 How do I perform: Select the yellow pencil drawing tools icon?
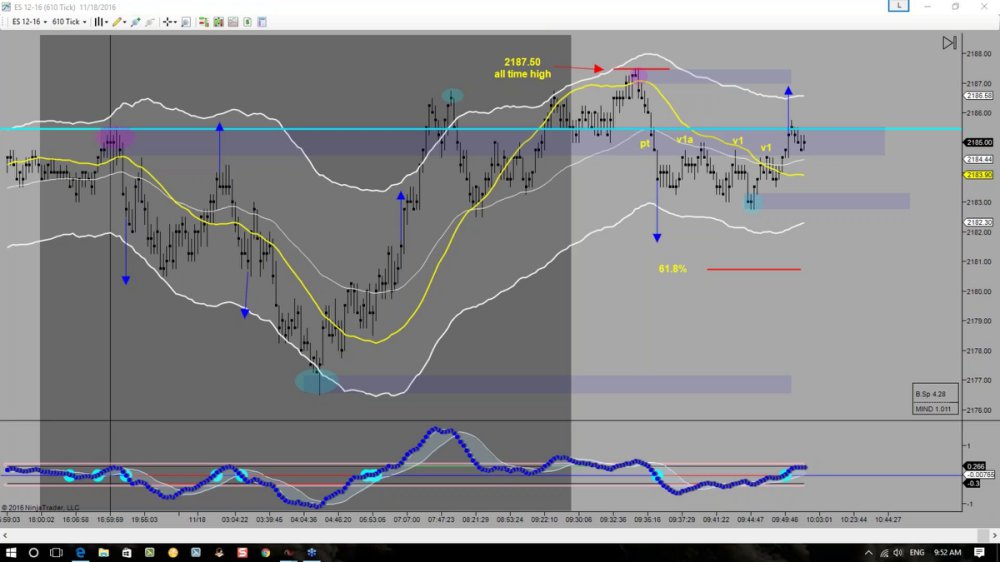119,22
